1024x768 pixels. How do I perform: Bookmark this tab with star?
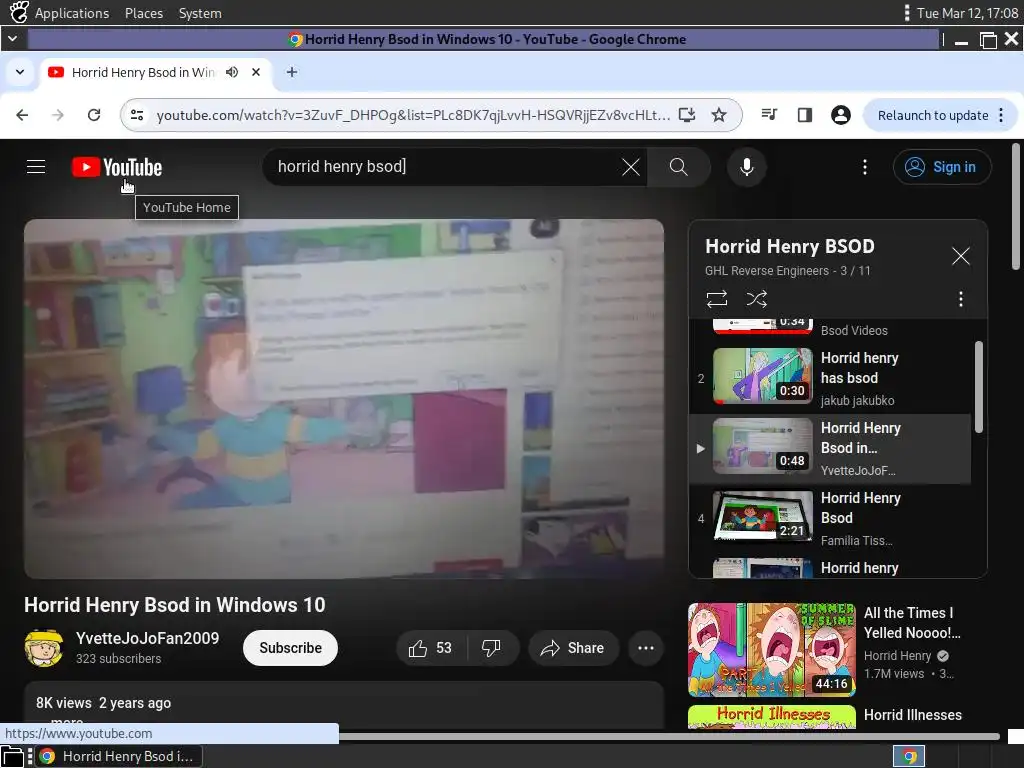pyautogui.click(x=719, y=116)
